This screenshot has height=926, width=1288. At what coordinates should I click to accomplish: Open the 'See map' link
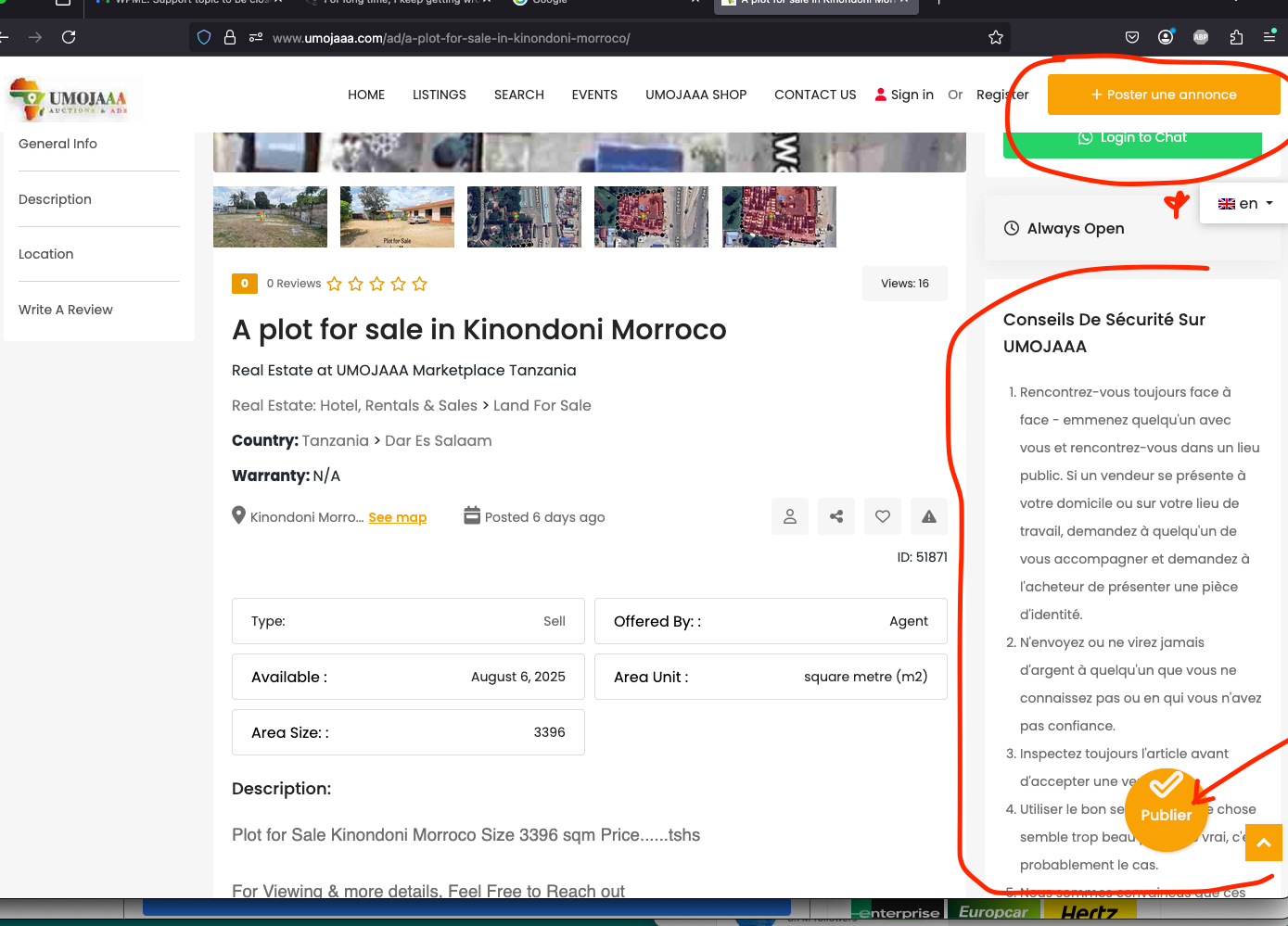pos(397,517)
